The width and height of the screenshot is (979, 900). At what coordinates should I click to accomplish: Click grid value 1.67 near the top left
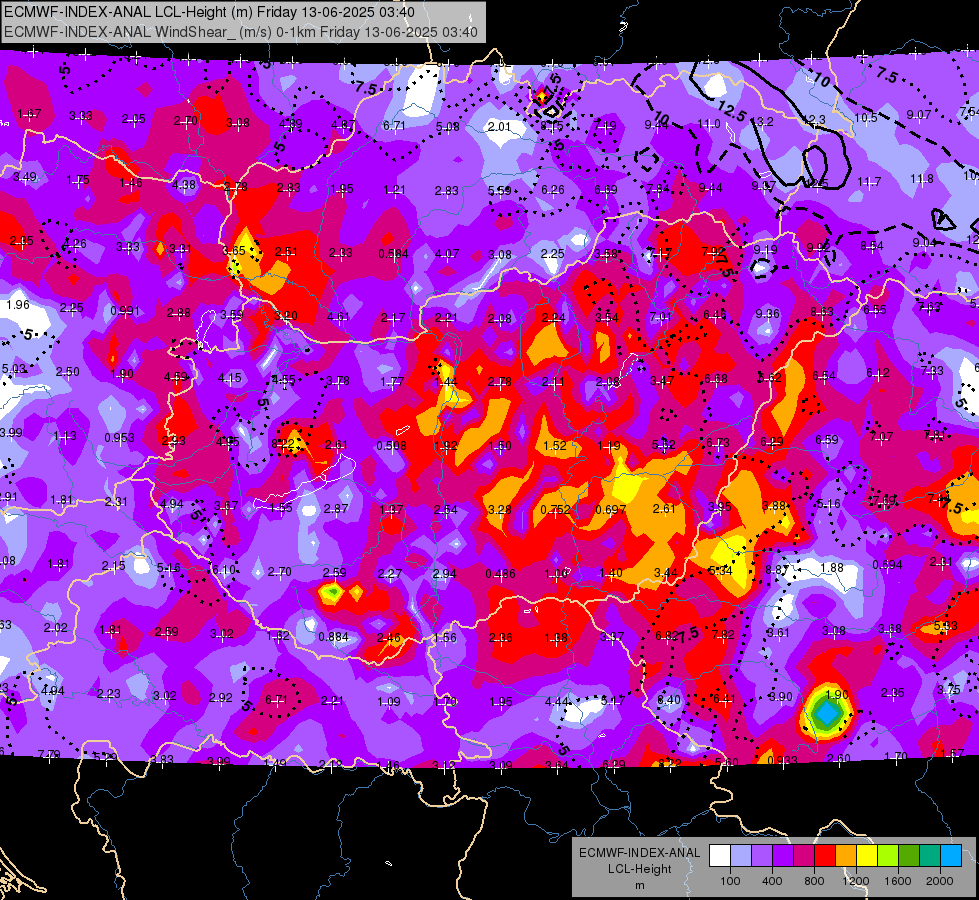[29, 113]
